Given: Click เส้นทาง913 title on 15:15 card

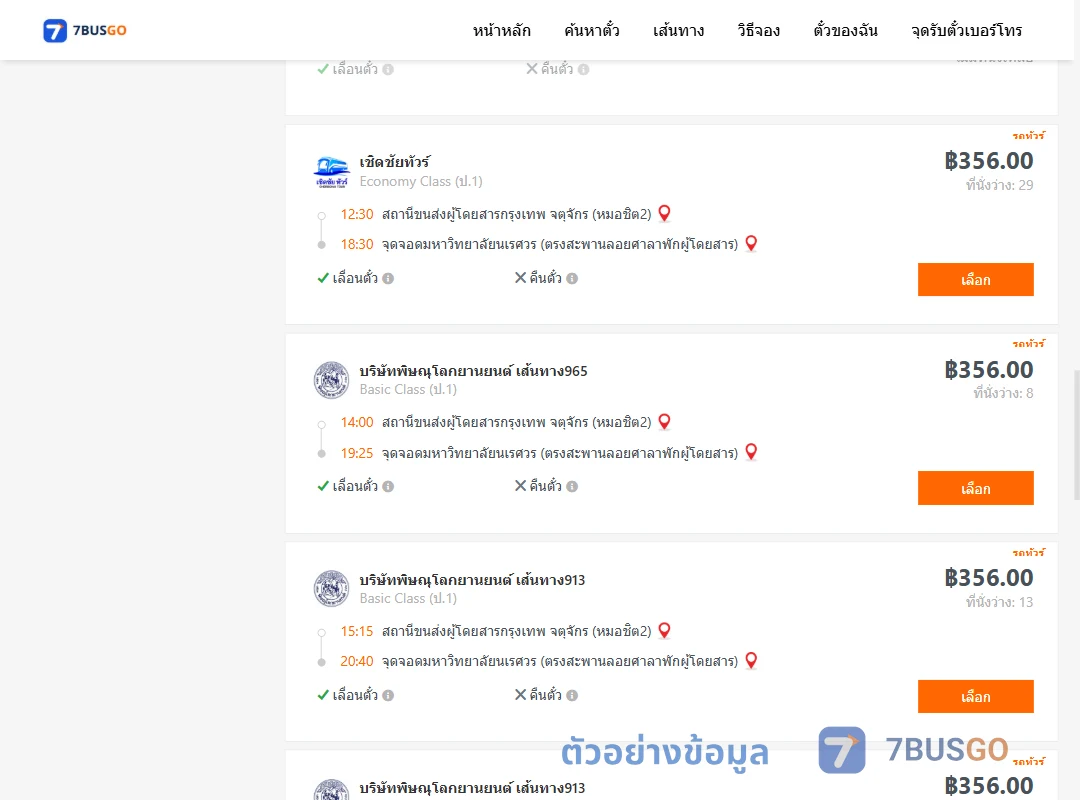Looking at the screenshot, I should point(472,580).
